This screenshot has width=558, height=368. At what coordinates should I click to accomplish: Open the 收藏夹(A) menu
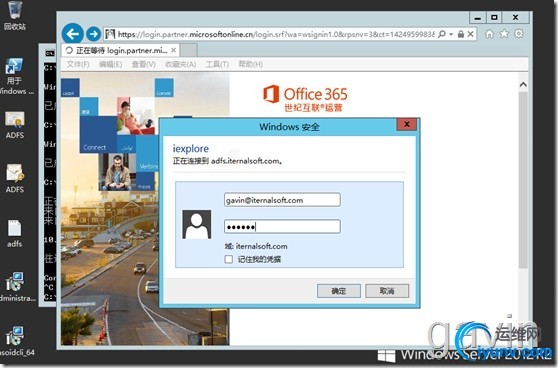pos(180,64)
